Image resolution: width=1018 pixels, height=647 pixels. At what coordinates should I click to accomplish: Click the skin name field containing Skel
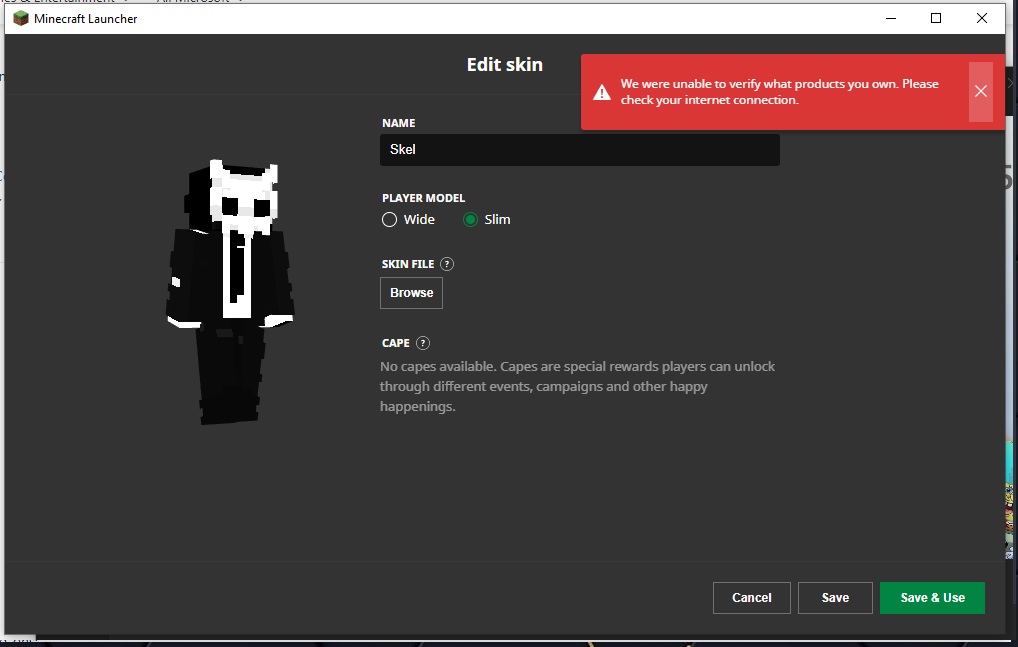(580, 149)
